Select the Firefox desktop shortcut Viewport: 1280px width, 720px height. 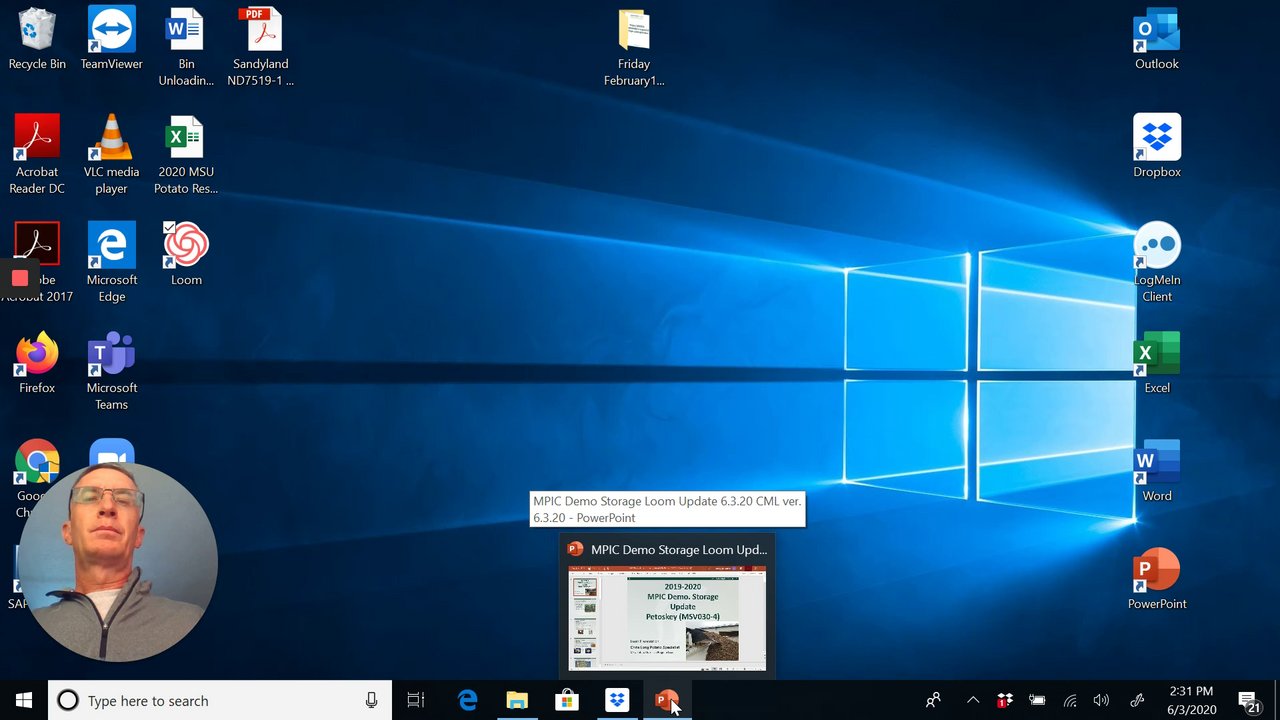(x=37, y=362)
